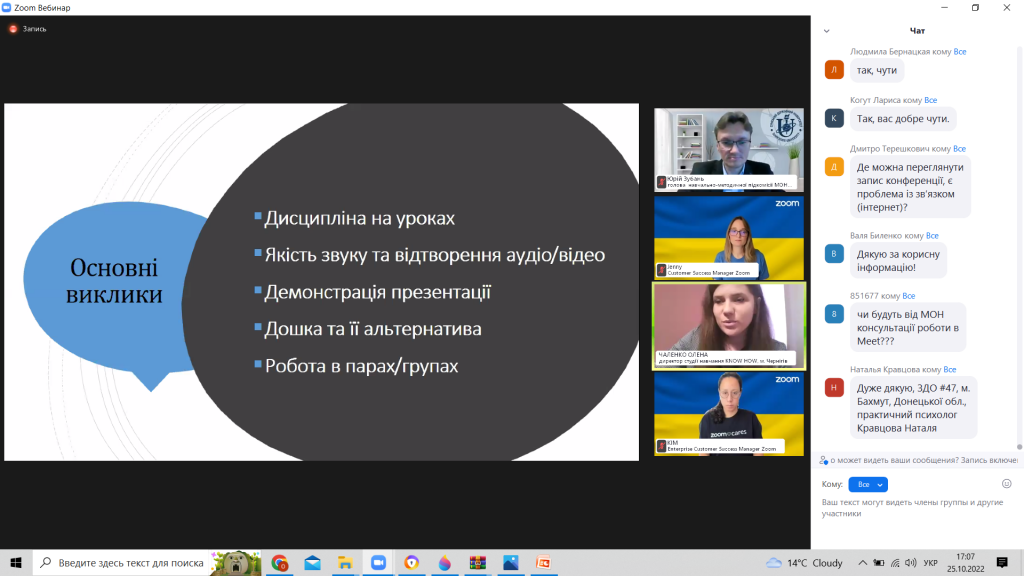Click the who-can-see-your-messages notice
1024x576 pixels.
[919, 460]
